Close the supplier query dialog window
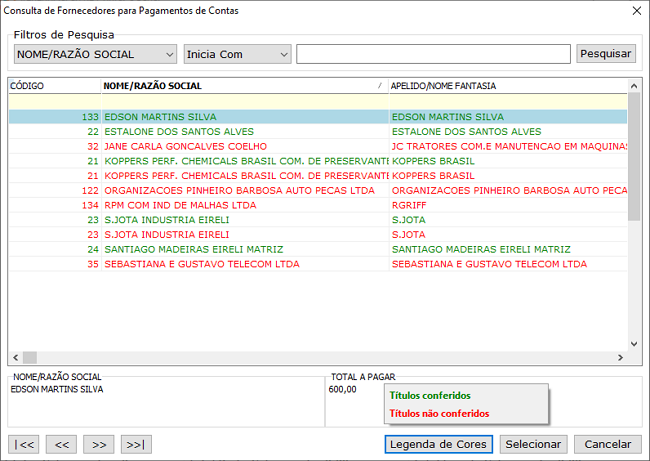 pos(636,11)
